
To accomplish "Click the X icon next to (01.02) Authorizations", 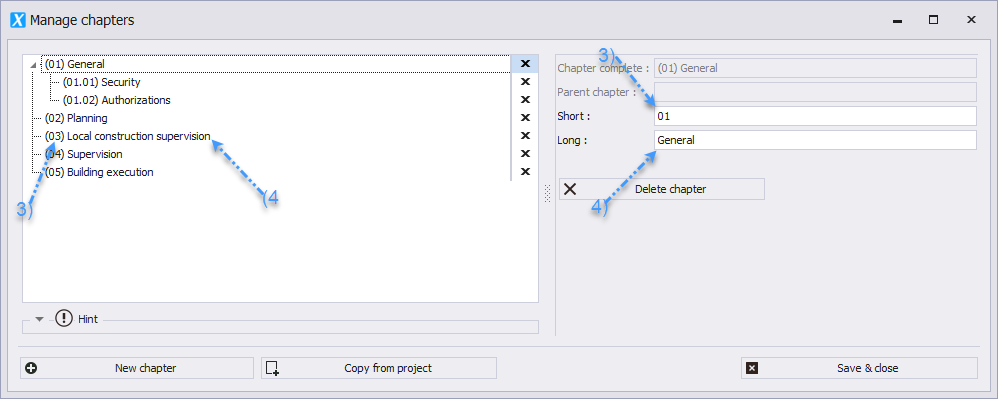I will pyautogui.click(x=525, y=99).
